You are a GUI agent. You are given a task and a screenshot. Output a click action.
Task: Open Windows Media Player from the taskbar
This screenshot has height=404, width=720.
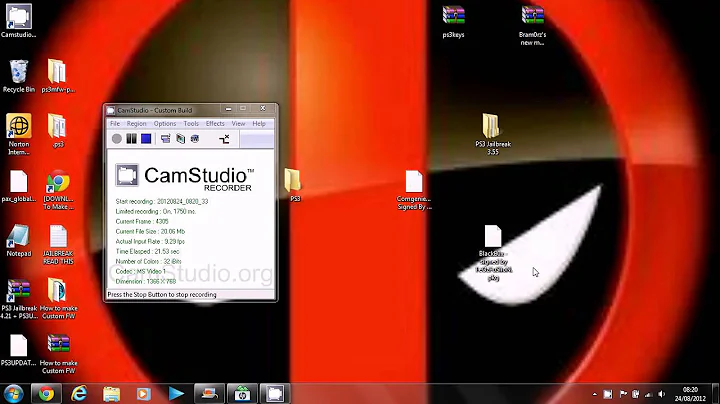[x=143, y=393]
